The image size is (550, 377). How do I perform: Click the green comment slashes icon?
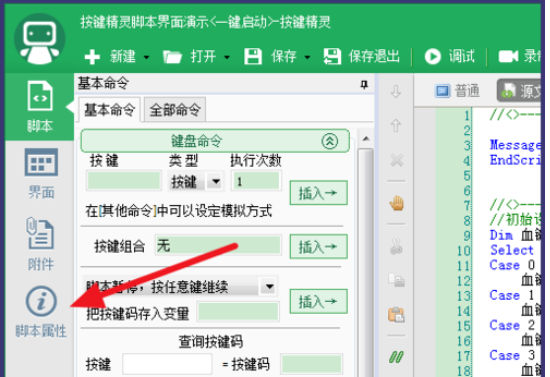click(x=396, y=357)
